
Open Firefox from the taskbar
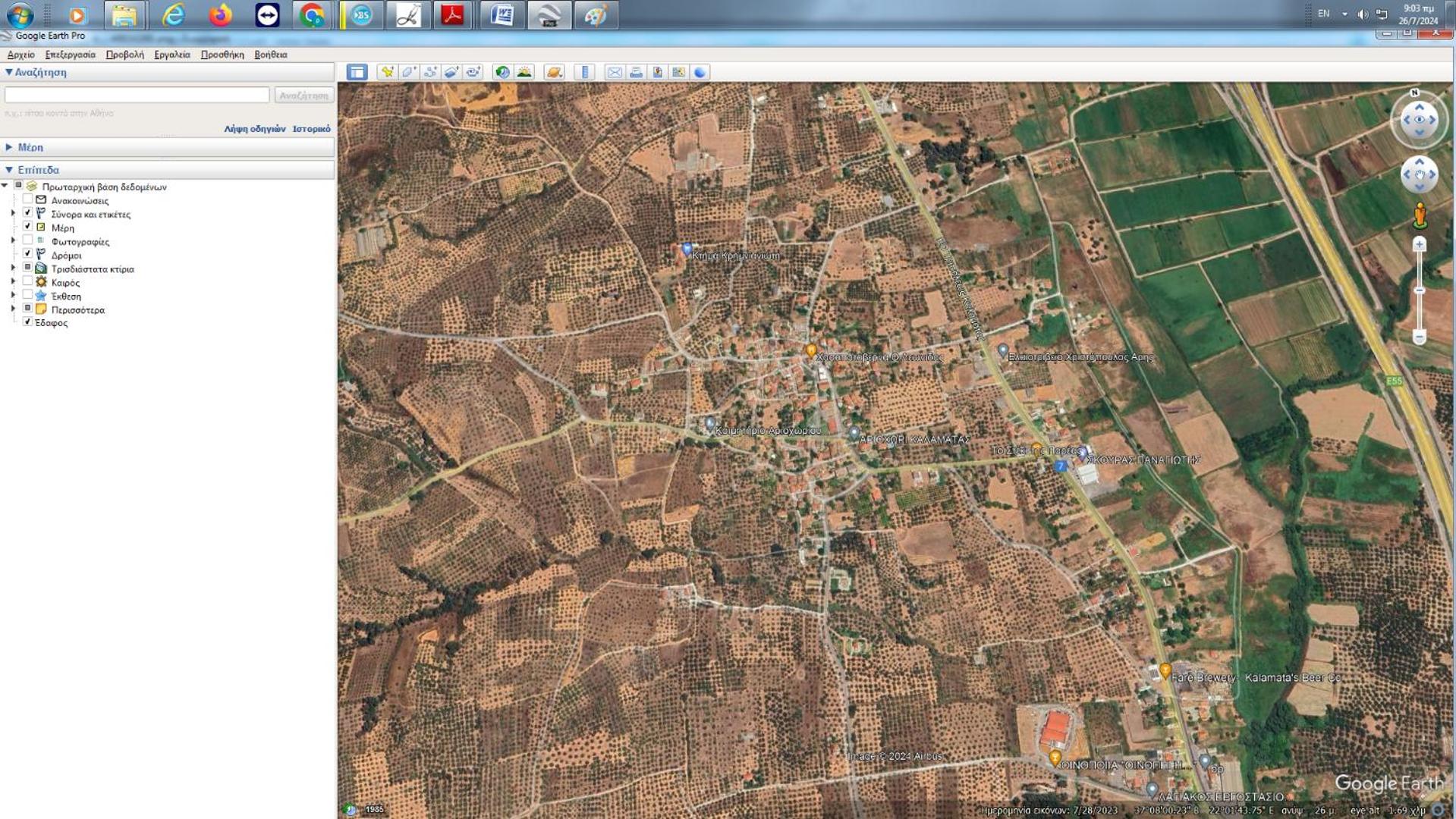tap(221, 15)
